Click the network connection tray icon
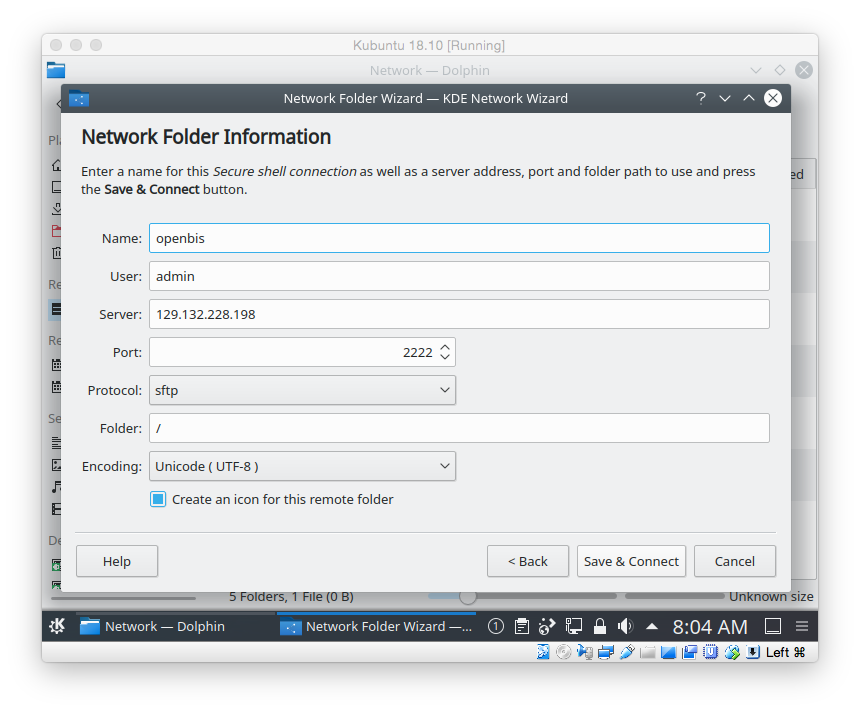The height and width of the screenshot is (712, 860). pyautogui.click(x=574, y=626)
